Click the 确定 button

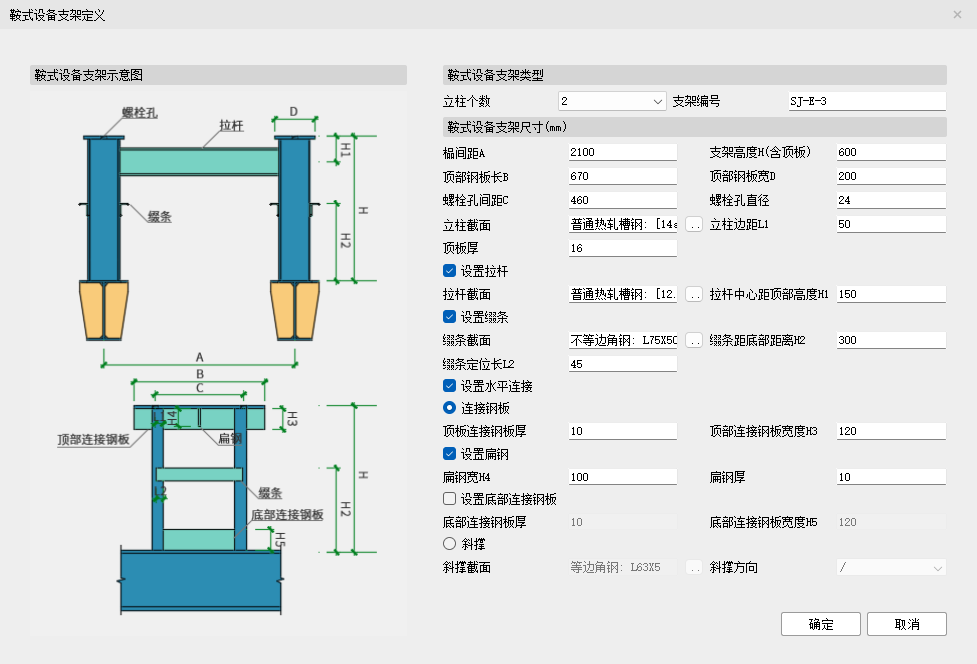click(820, 624)
